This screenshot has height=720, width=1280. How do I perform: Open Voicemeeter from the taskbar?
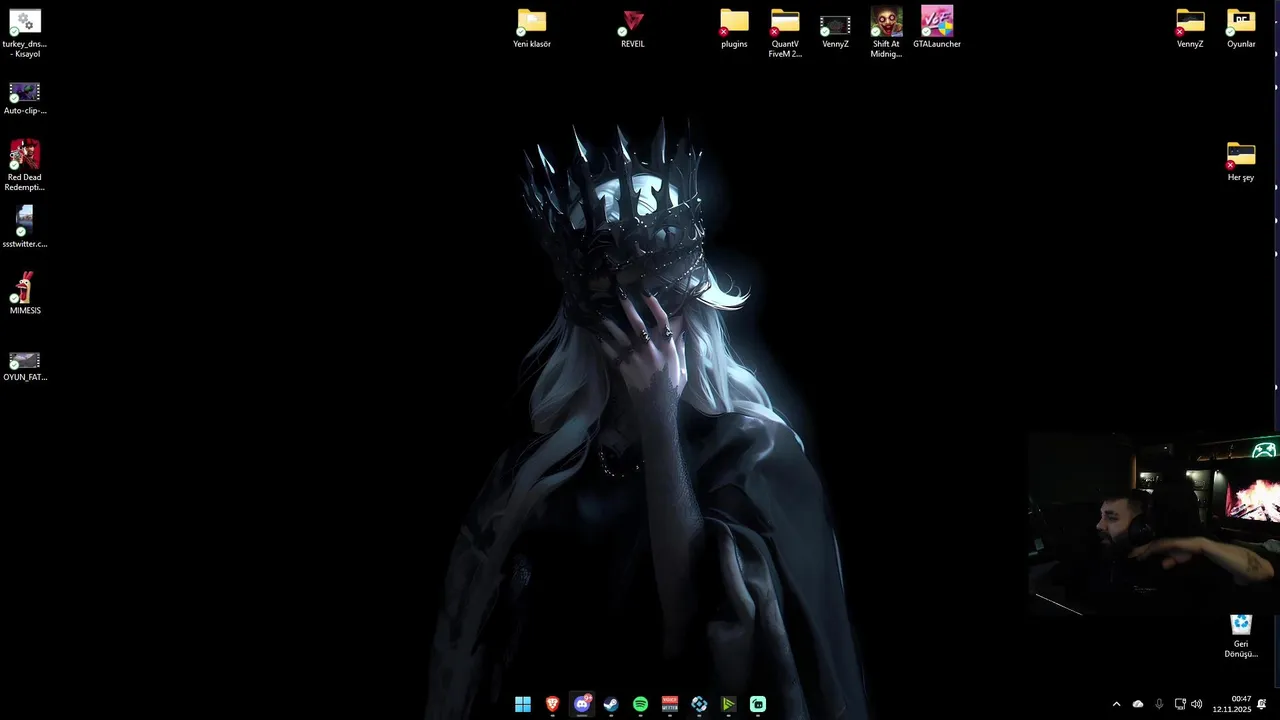[x=670, y=704]
